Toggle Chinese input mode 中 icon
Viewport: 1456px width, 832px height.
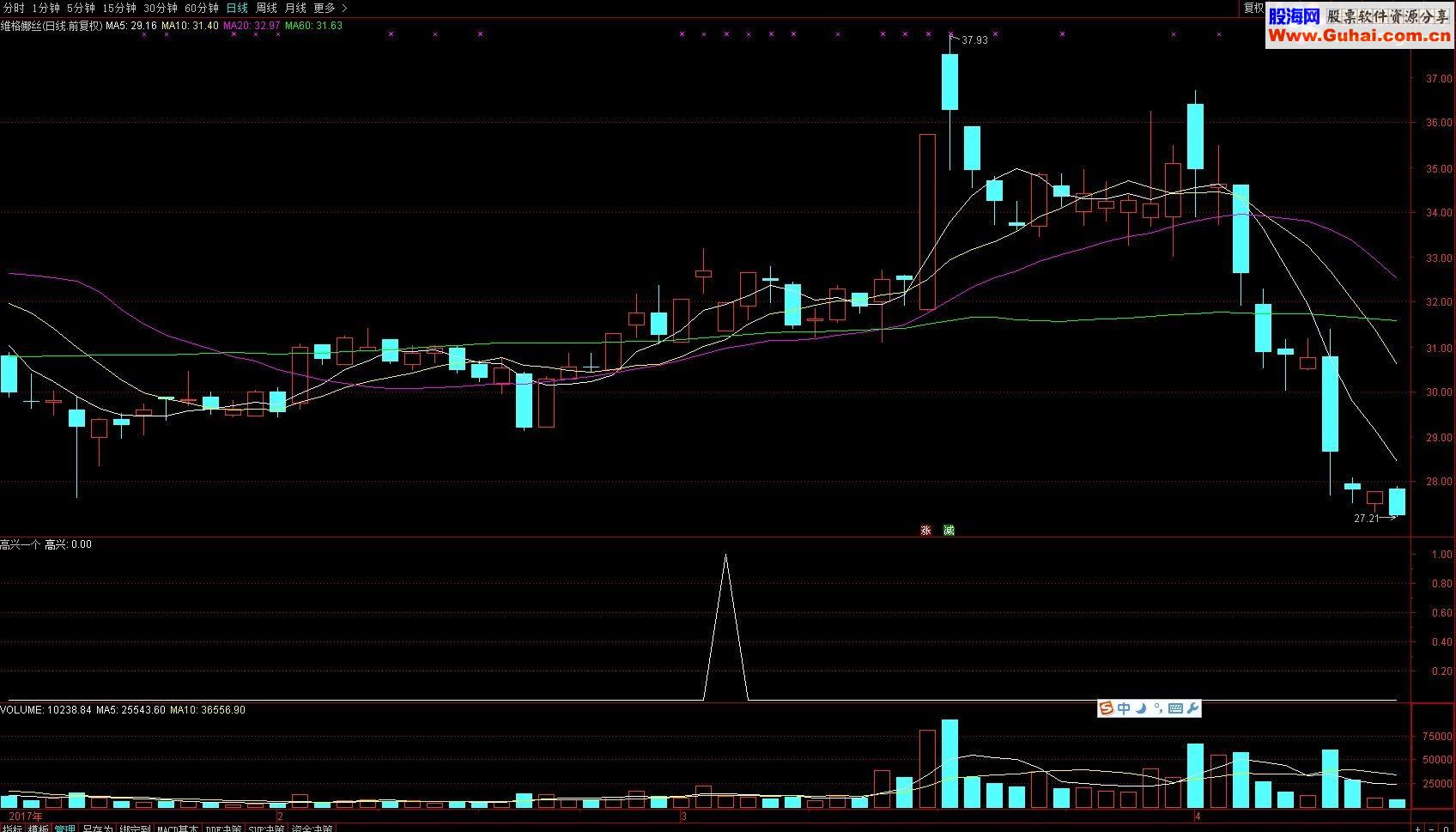pyautogui.click(x=1124, y=708)
